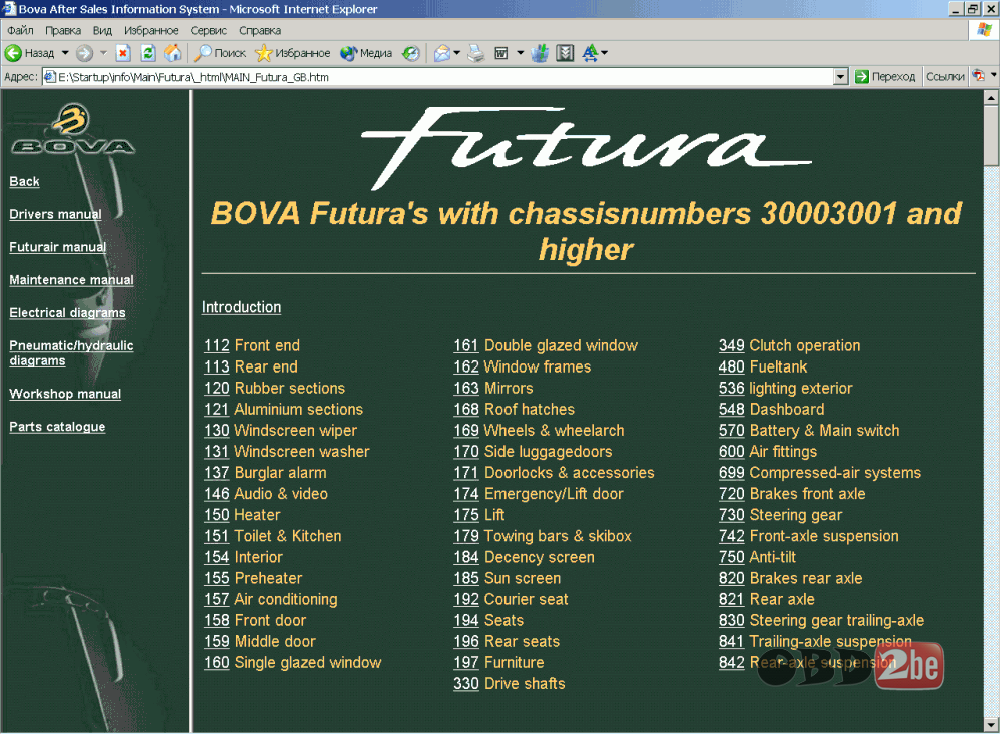The image size is (1000, 734).
Task: Refresh the page using the toolbar icon
Action: point(148,53)
